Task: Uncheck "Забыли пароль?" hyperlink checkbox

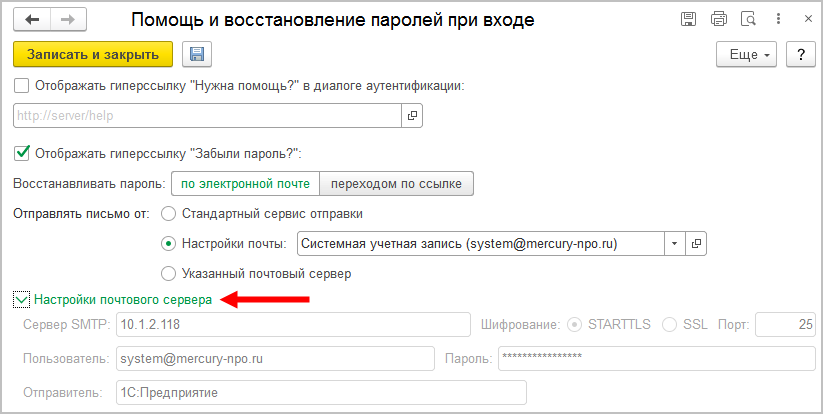Action: tap(22, 153)
